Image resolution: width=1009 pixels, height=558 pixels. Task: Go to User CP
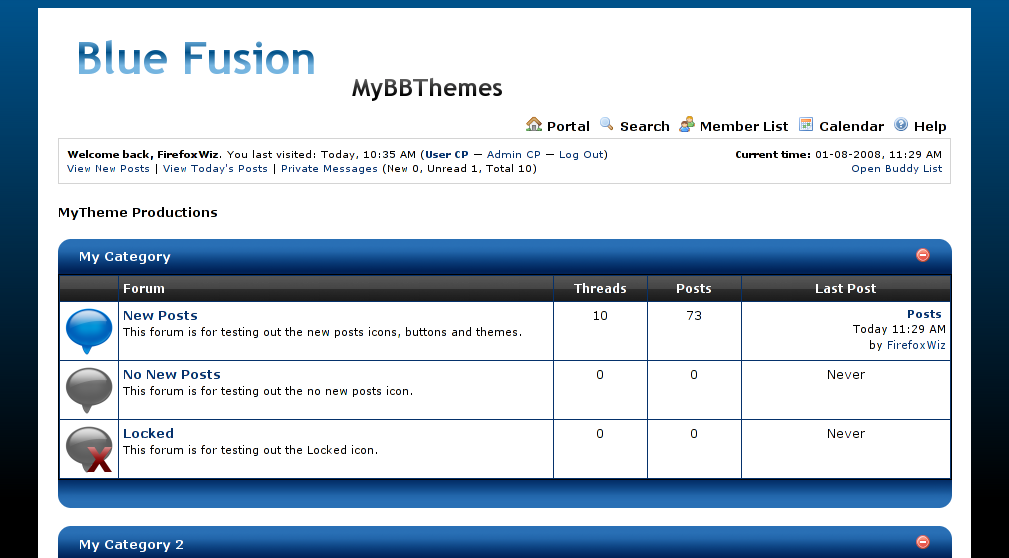(x=447, y=154)
